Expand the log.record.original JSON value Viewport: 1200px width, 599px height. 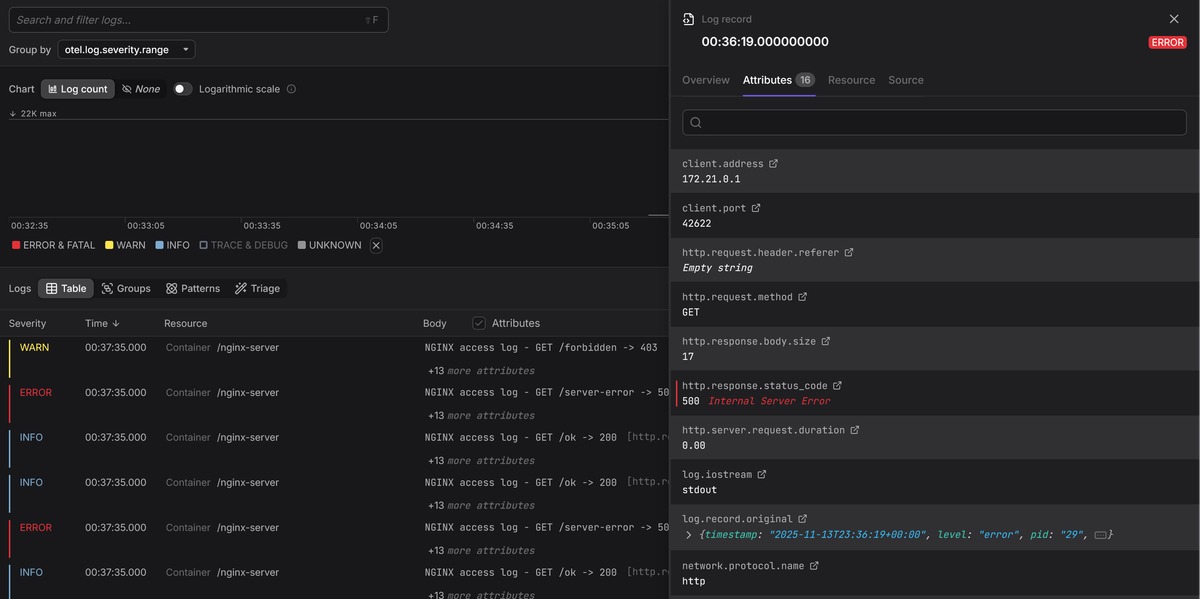(688, 535)
